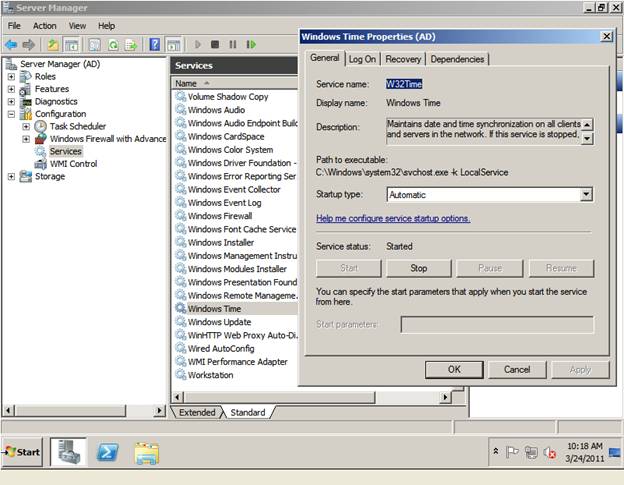Toggle the Show/Hide Console Tree icon

72,45
